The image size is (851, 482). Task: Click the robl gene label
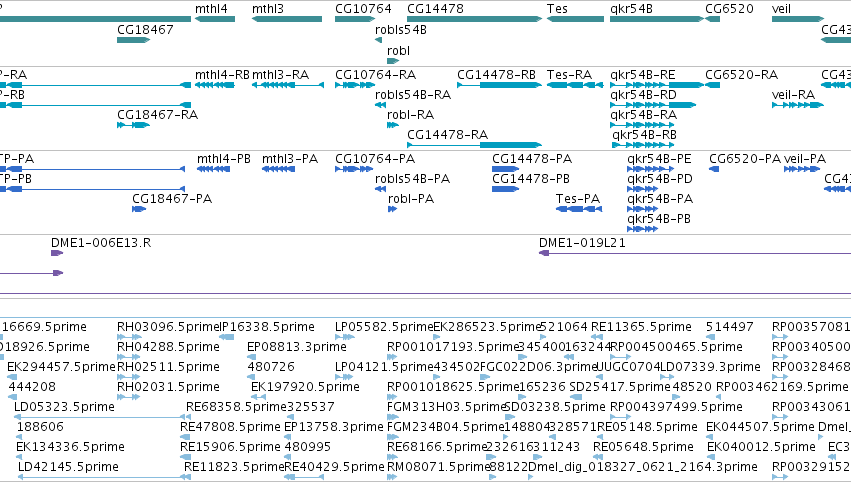point(398,50)
